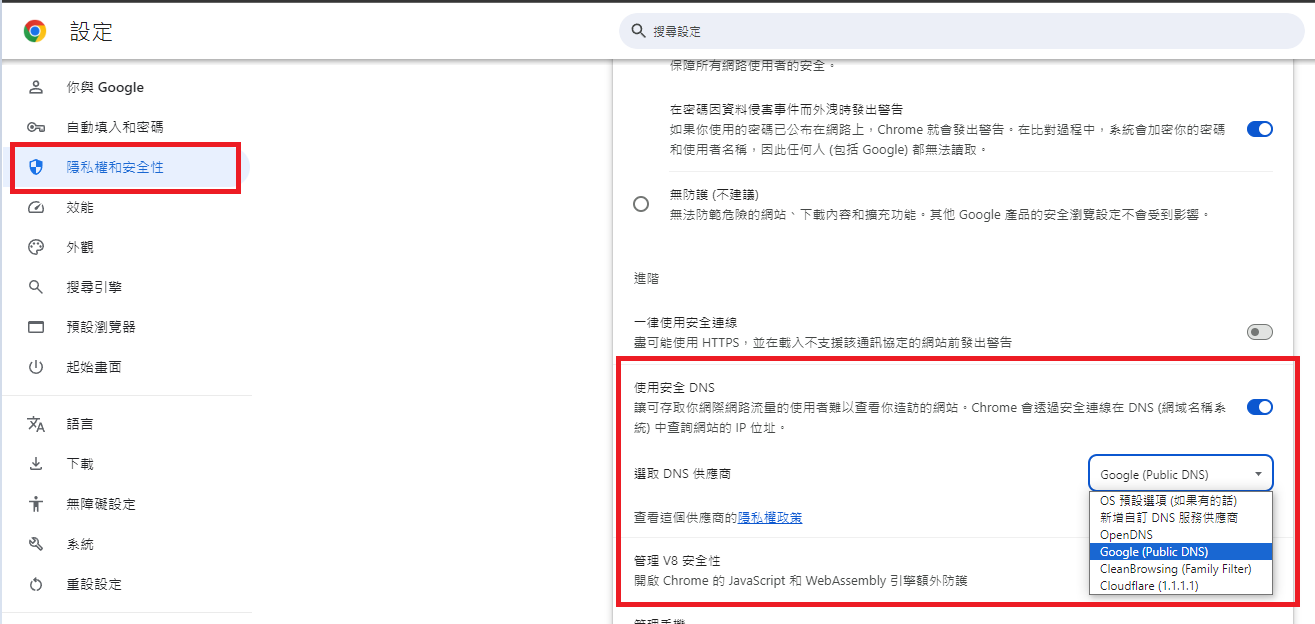The image size is (1315, 624).
Task: Select the 無防護 (不建議) radio button
Action: pos(641,203)
